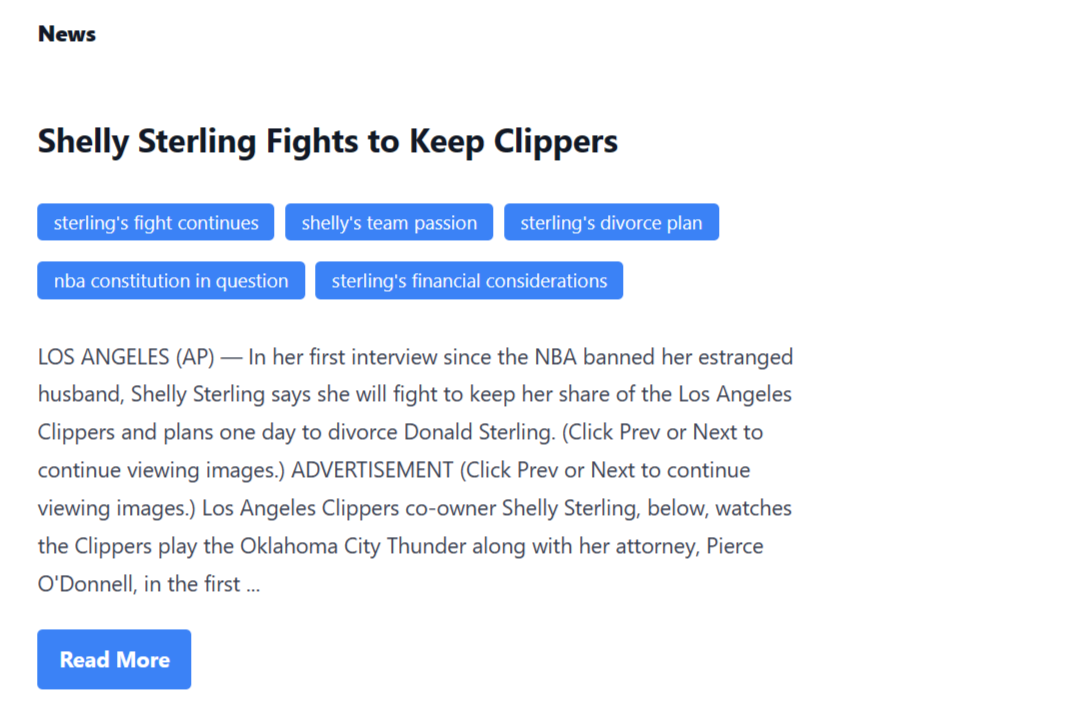The height and width of the screenshot is (714, 1070).
Task: Select the "sterling's financial considerations" tag
Action: coord(469,281)
